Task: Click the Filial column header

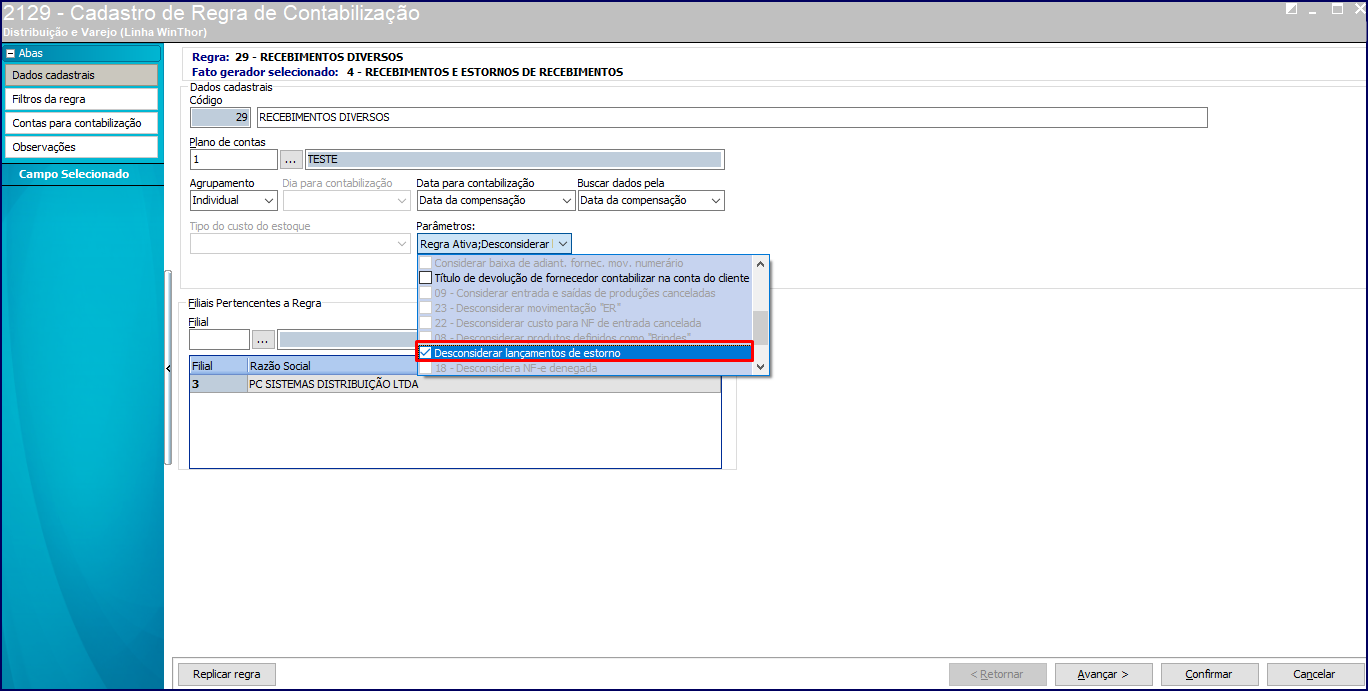Action: (x=218, y=366)
